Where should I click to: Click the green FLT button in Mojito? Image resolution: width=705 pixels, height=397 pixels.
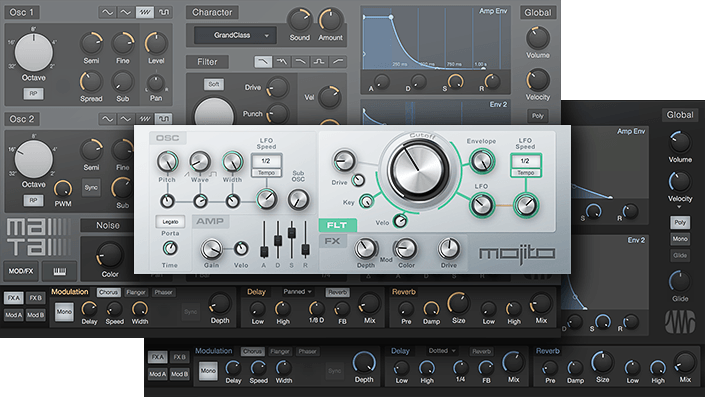point(337,225)
